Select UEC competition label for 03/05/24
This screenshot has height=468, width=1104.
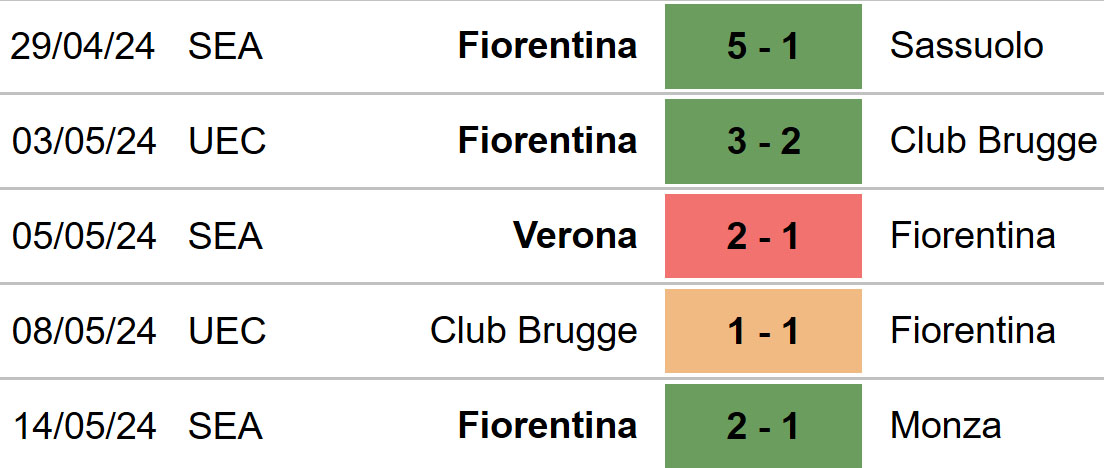click(227, 141)
